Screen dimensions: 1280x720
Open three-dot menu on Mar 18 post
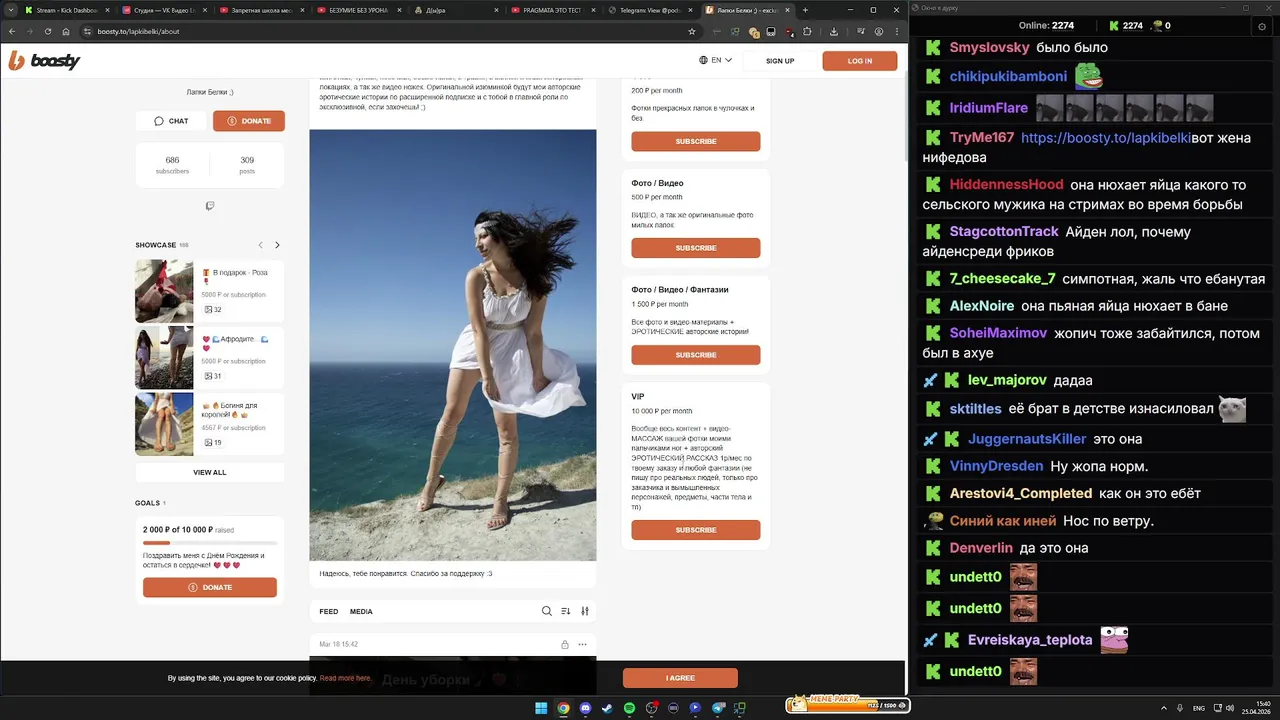pos(583,645)
